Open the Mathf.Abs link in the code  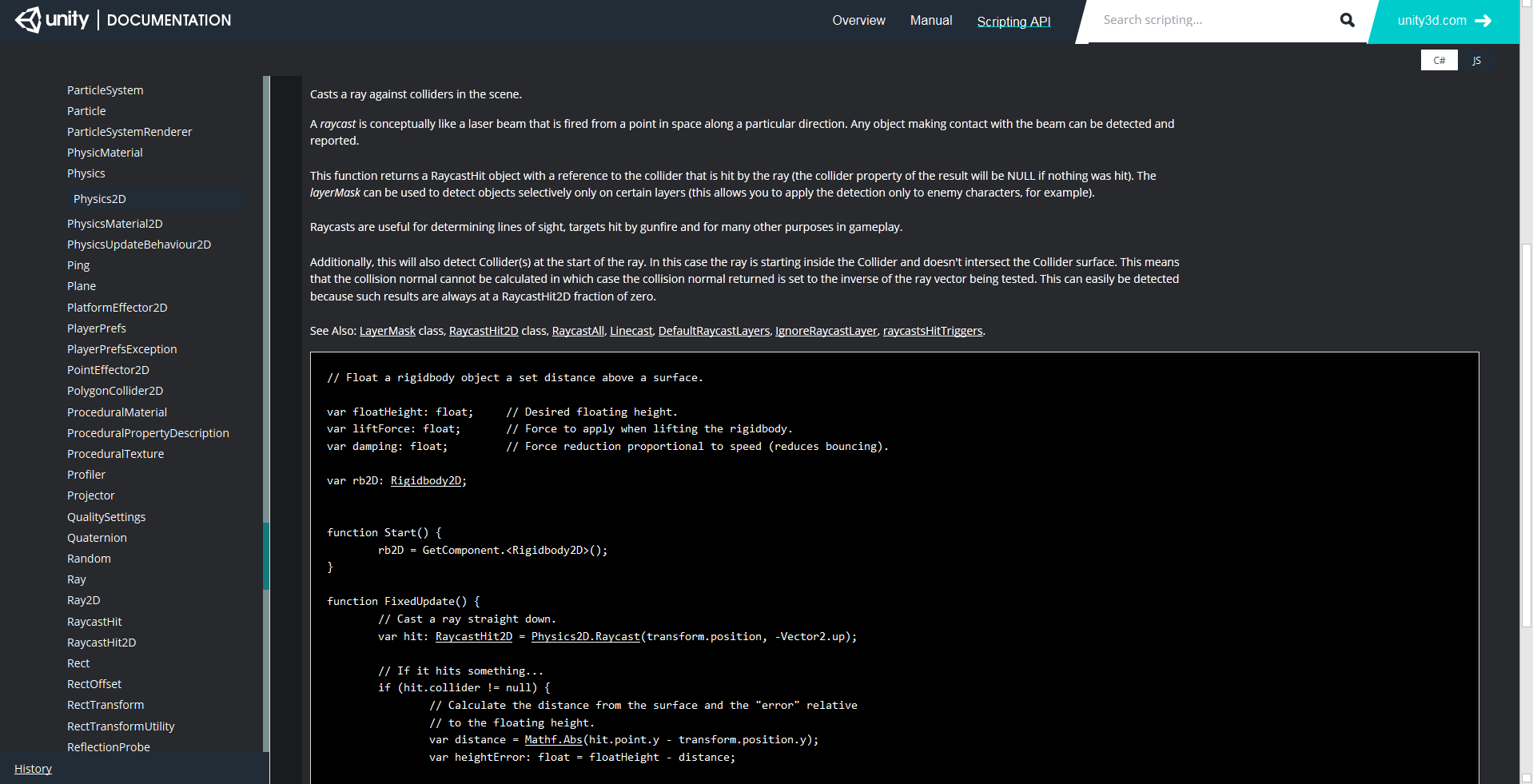pyautogui.click(x=553, y=739)
